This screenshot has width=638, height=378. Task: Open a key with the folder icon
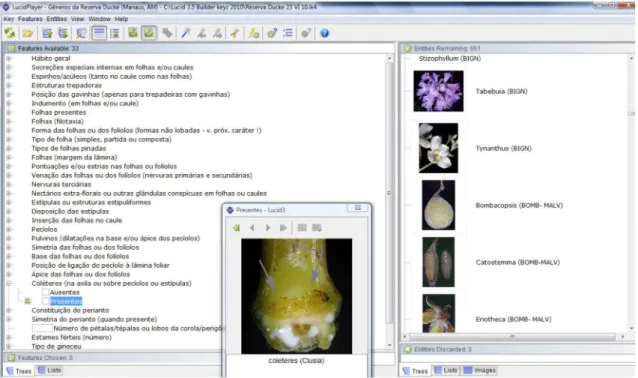[x=28, y=33]
